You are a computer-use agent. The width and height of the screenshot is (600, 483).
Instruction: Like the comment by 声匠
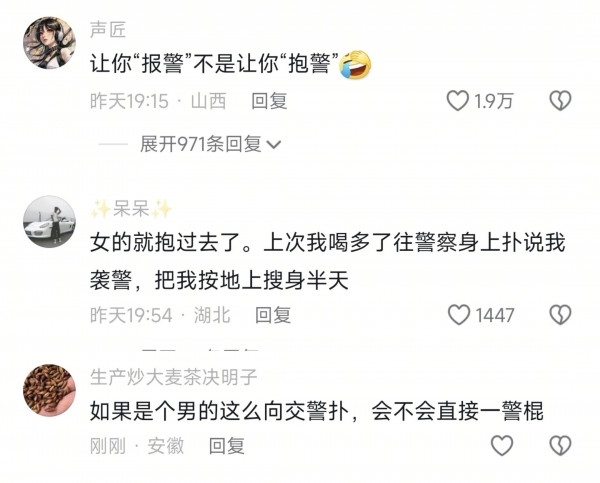point(458,101)
